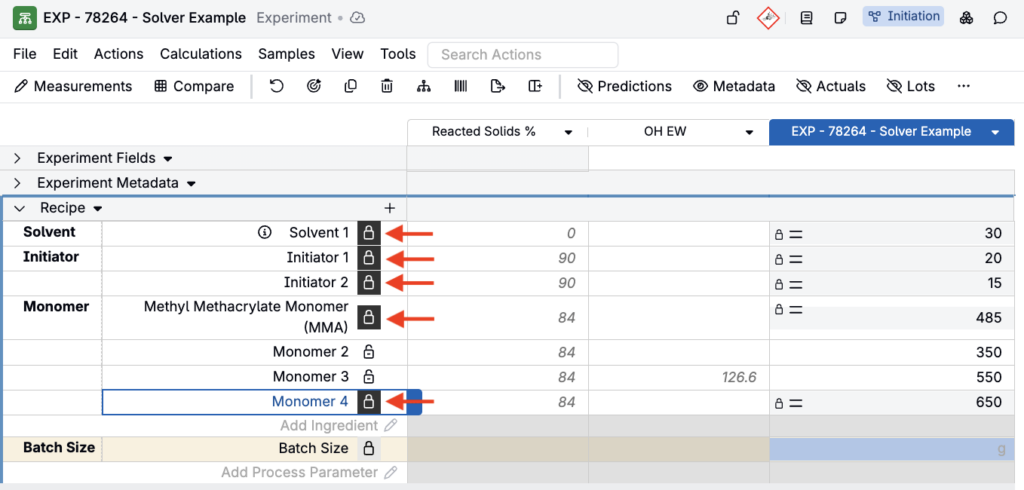Open the Edit menu

[x=65, y=54]
